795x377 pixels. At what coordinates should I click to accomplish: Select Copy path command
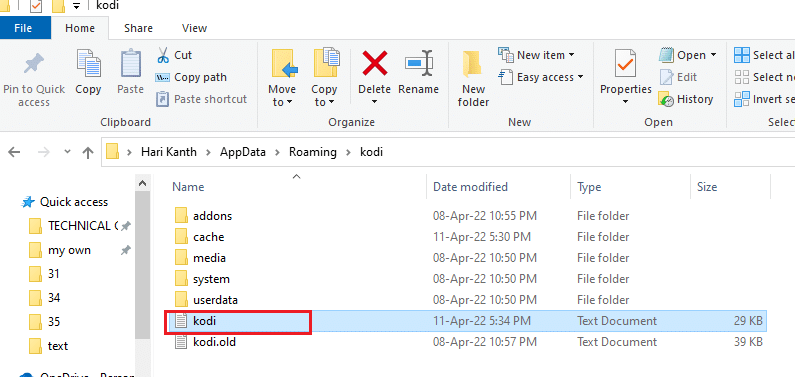[x=191, y=78]
